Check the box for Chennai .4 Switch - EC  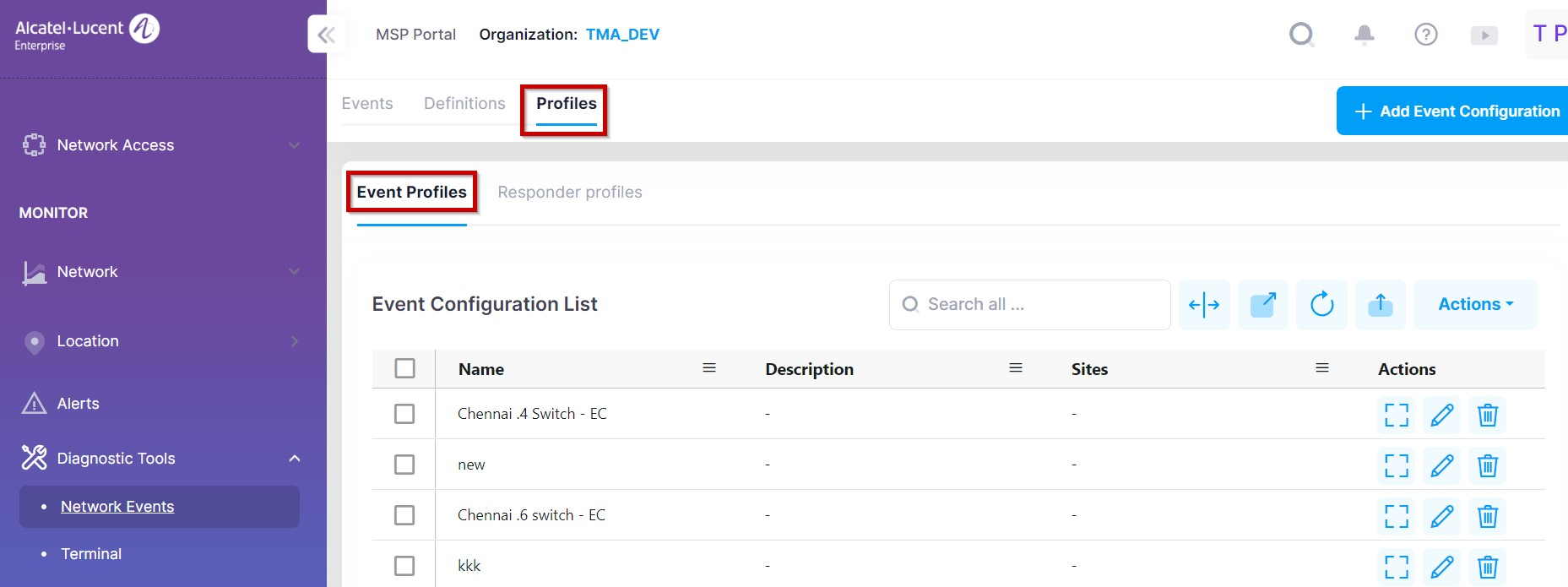point(404,414)
